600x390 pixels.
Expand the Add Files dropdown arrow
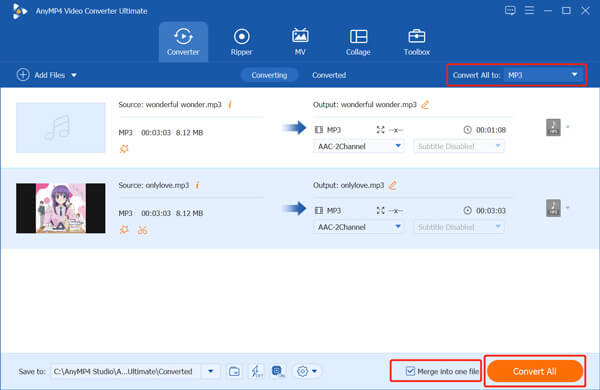(74, 75)
